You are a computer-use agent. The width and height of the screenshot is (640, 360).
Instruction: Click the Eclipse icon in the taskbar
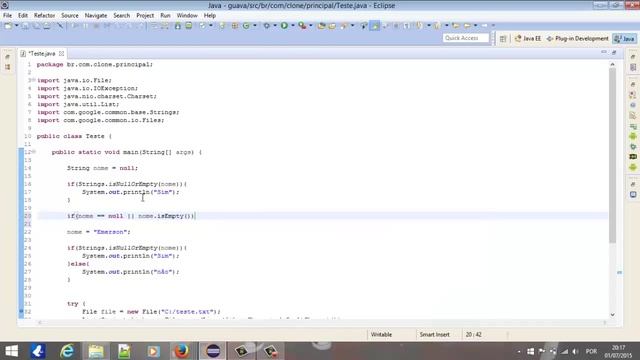[213, 351]
